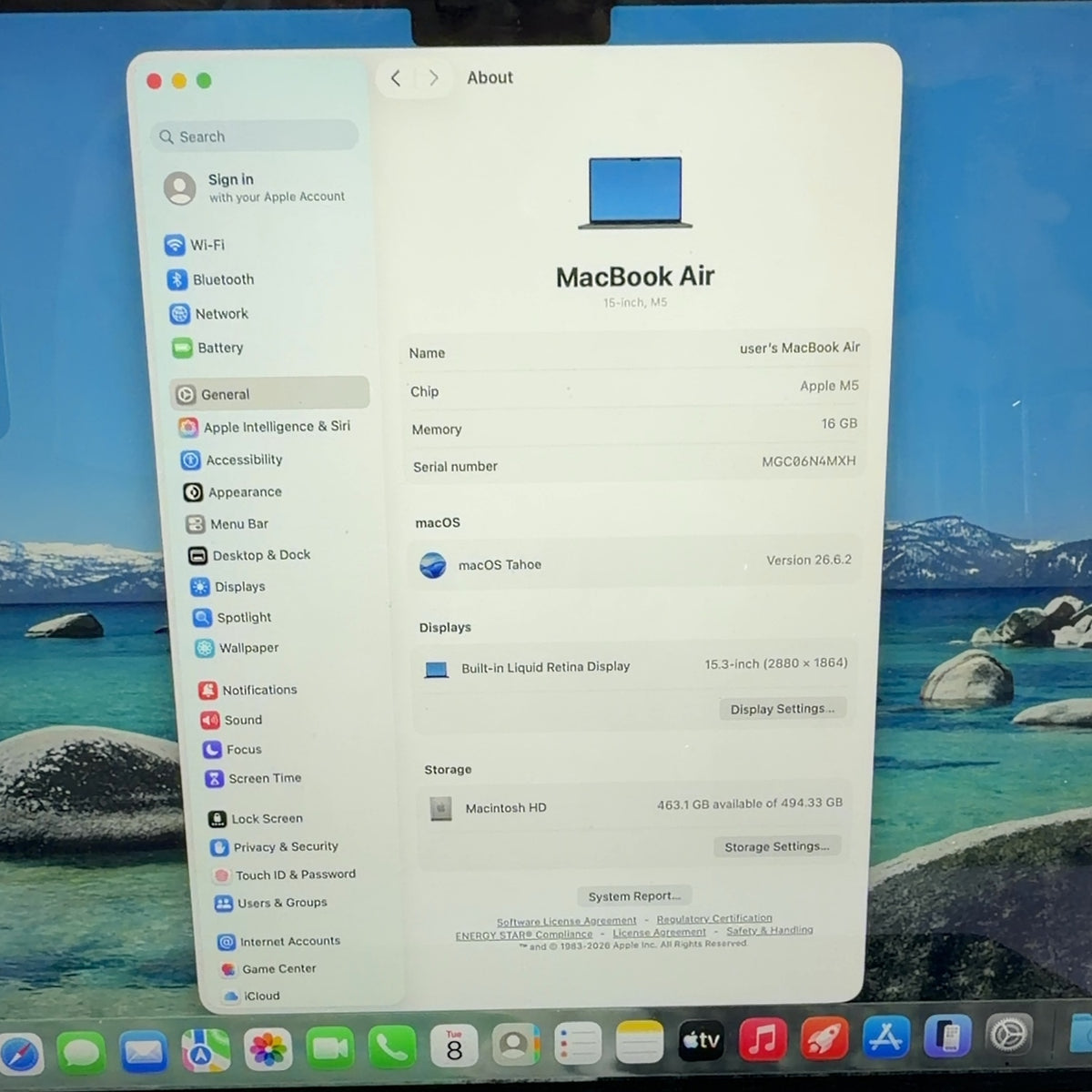The height and width of the screenshot is (1092, 1092).
Task: Click the computer name user's MacBook Air
Action: coord(799,348)
